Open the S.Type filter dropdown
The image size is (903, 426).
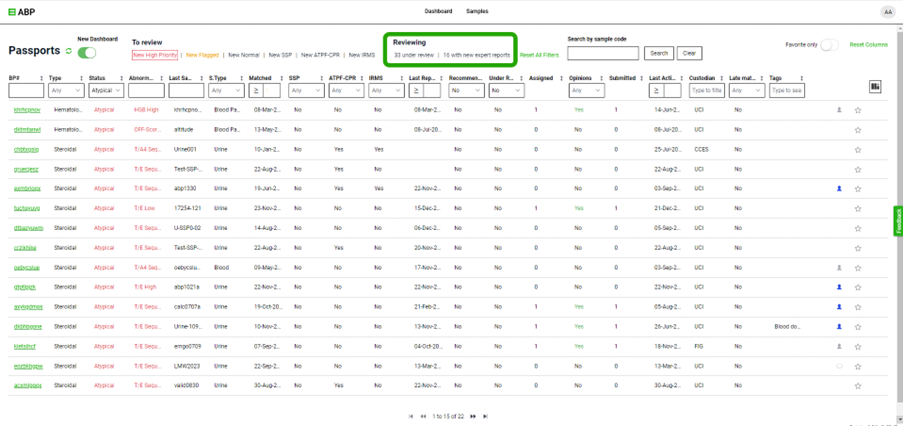coord(226,90)
